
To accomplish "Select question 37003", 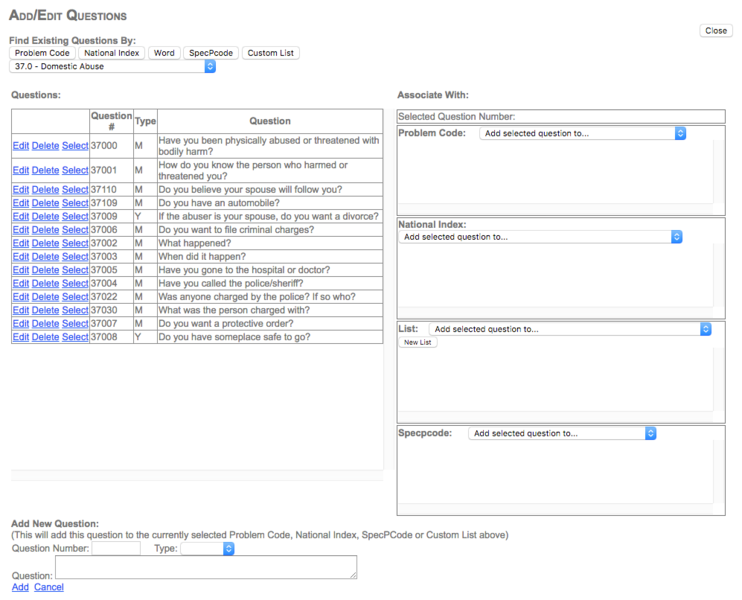I will 75,256.
